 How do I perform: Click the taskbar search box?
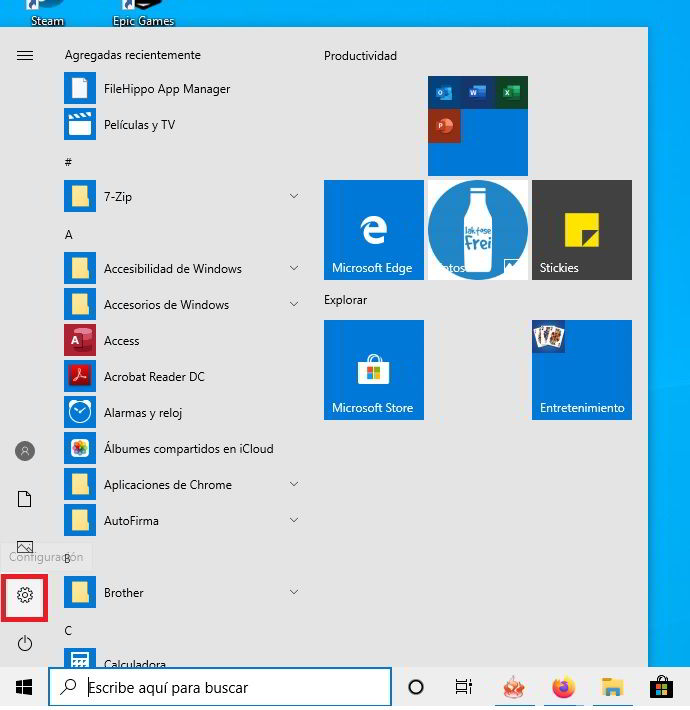(x=220, y=687)
